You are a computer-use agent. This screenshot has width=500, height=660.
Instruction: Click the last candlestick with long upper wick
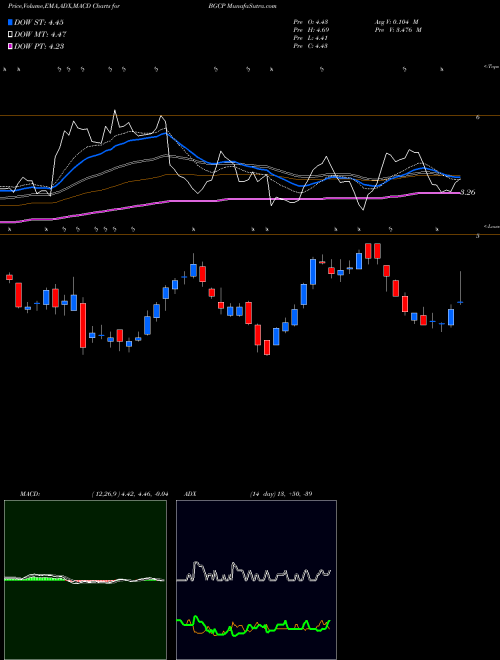click(460, 288)
